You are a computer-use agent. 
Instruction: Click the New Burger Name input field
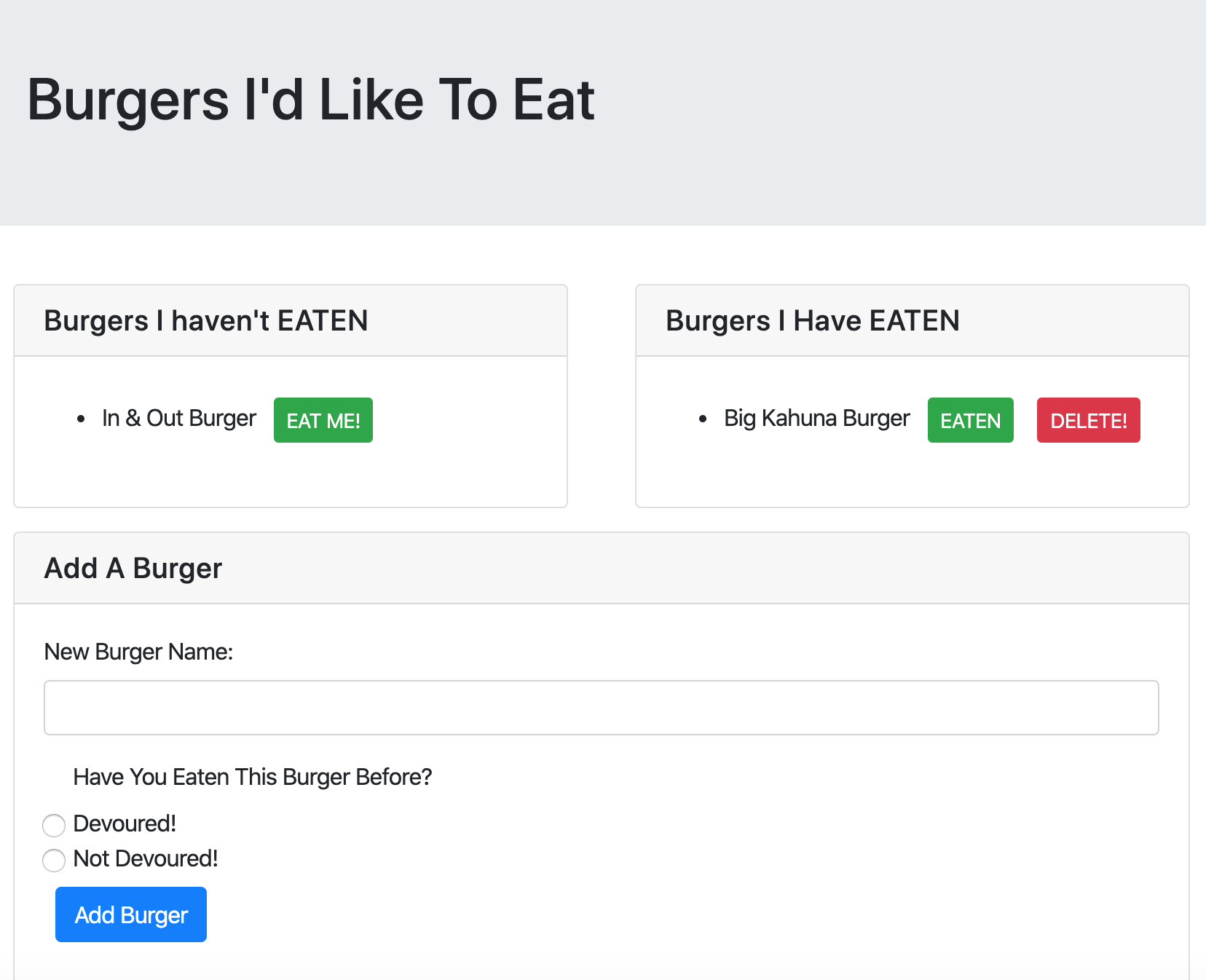point(601,707)
